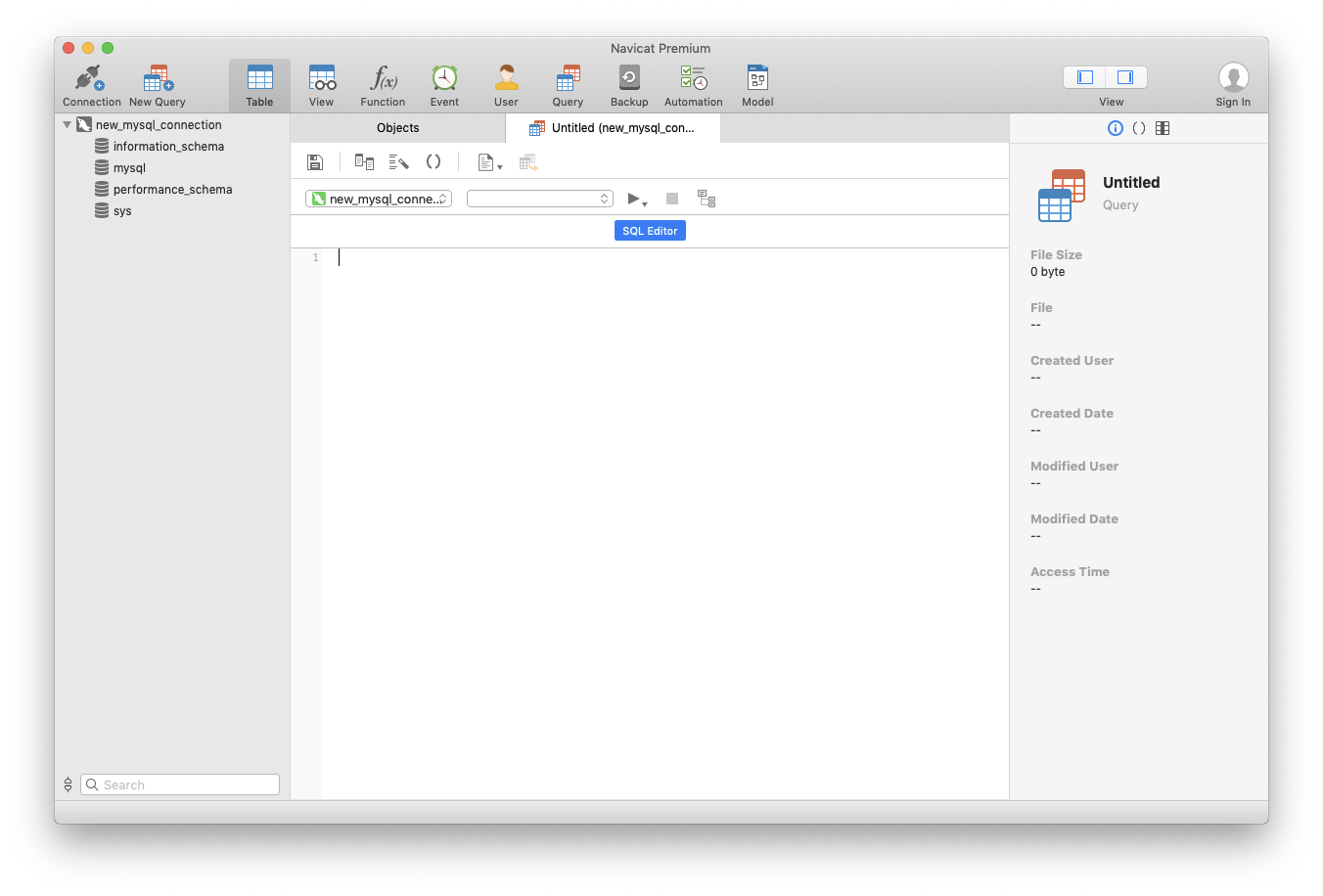The width and height of the screenshot is (1323, 896).
Task: Select the Untitled query tab
Action: [613, 128]
